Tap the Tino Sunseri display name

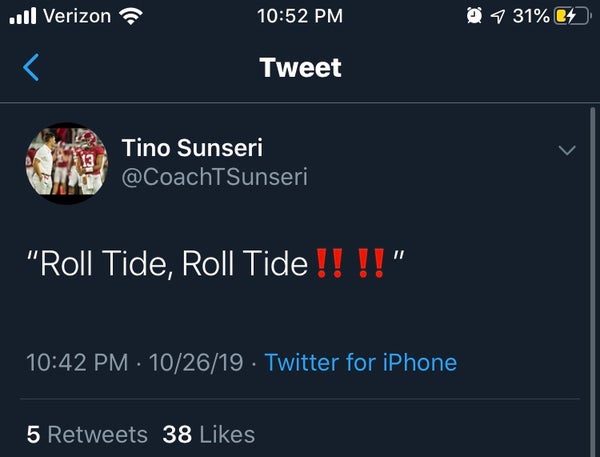193,148
